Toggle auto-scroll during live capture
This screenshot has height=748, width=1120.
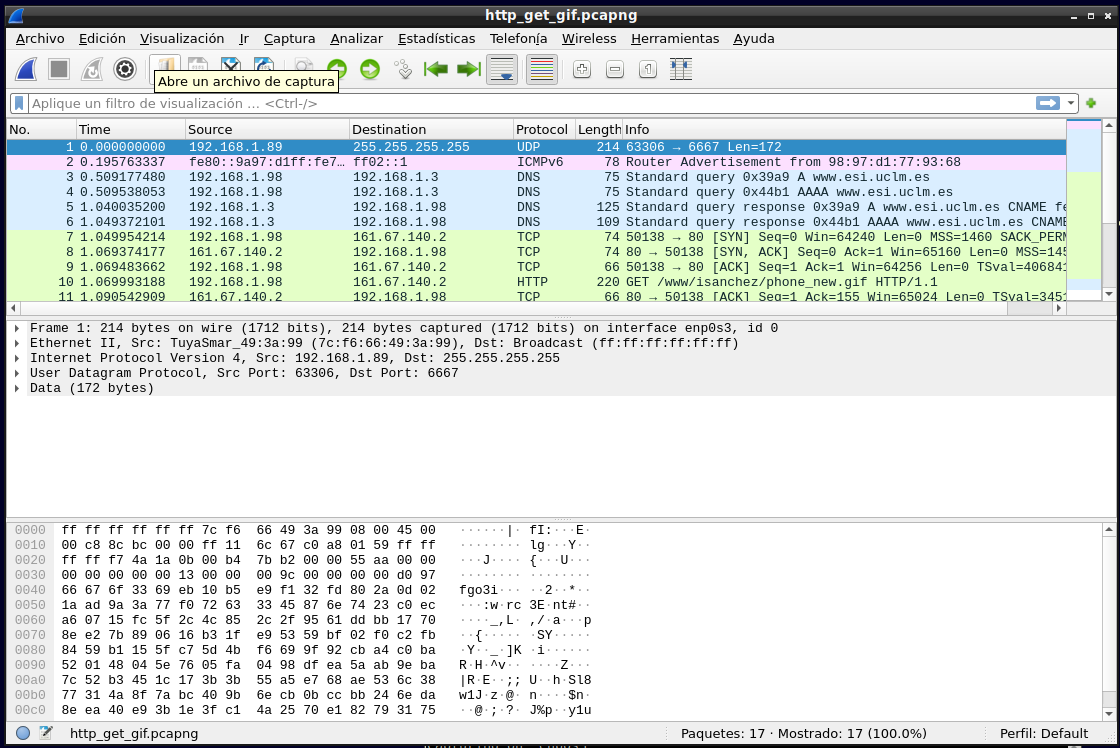(502, 70)
